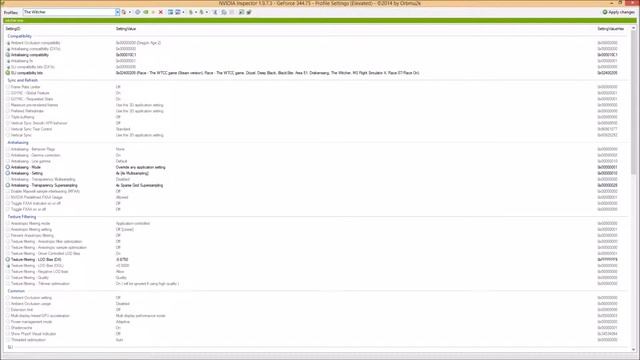Click the remove application from profile icon
640x360 pixels.
(x=178, y=12)
